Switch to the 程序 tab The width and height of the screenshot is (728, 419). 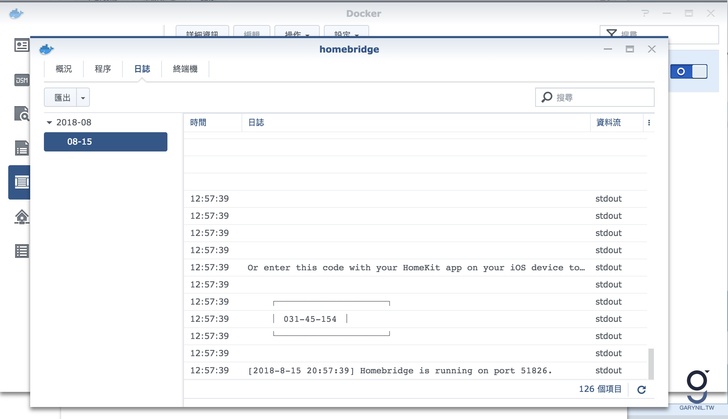[103, 69]
